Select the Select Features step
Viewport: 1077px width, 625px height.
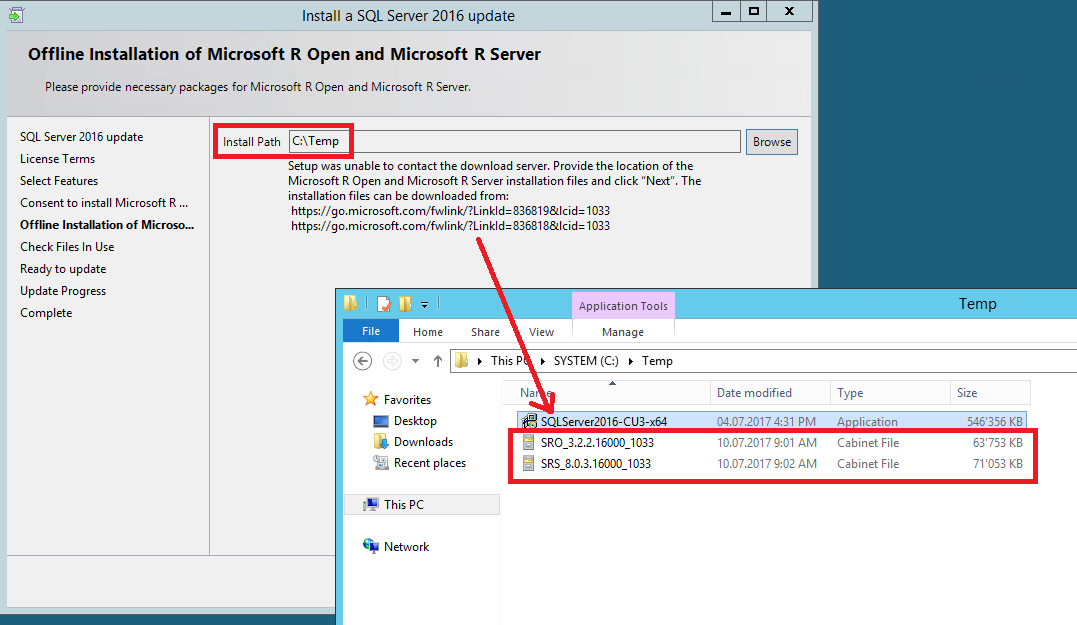(58, 181)
